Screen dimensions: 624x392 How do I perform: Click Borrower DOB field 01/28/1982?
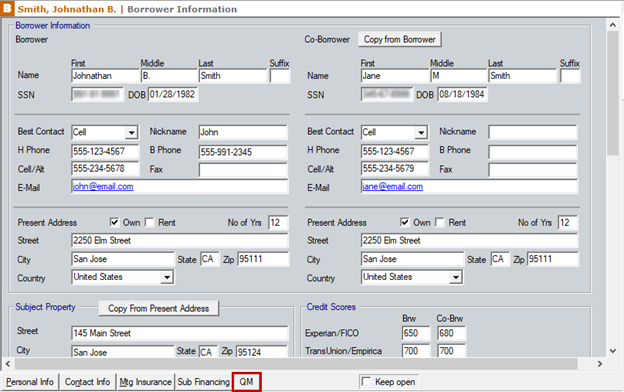(x=173, y=94)
